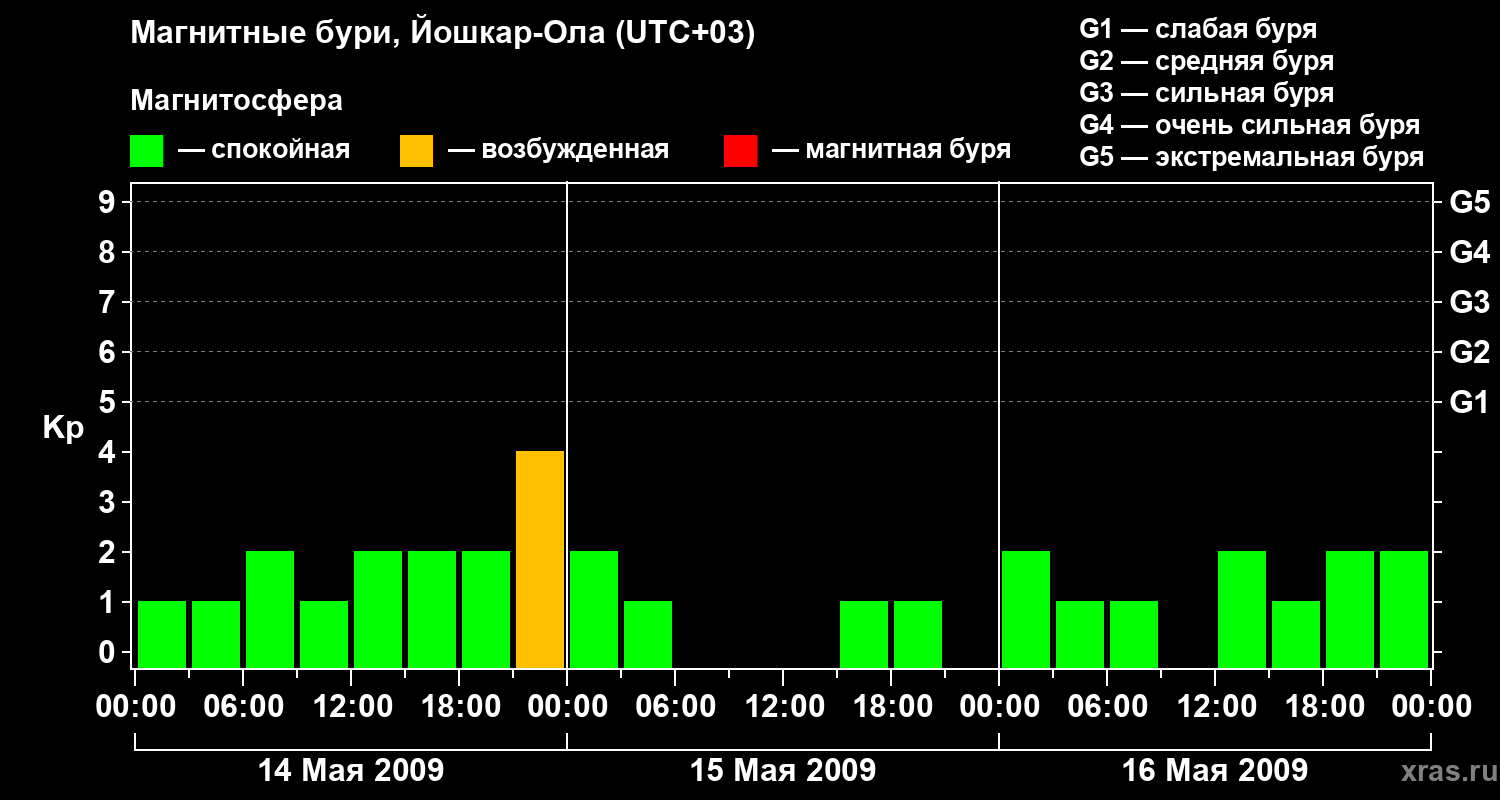Viewport: 1500px width, 800px height.
Task: Select the 'G4 — очень сильная буря' legend line
Action: click(1249, 125)
